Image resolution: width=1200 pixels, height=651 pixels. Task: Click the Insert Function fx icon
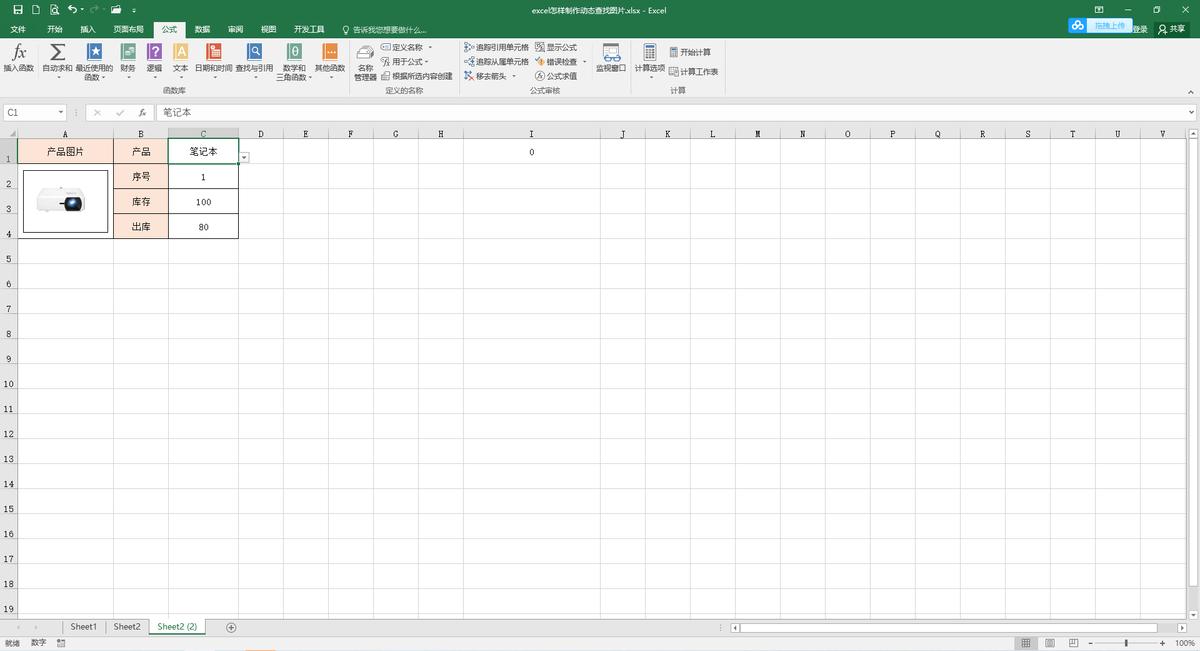click(18, 53)
